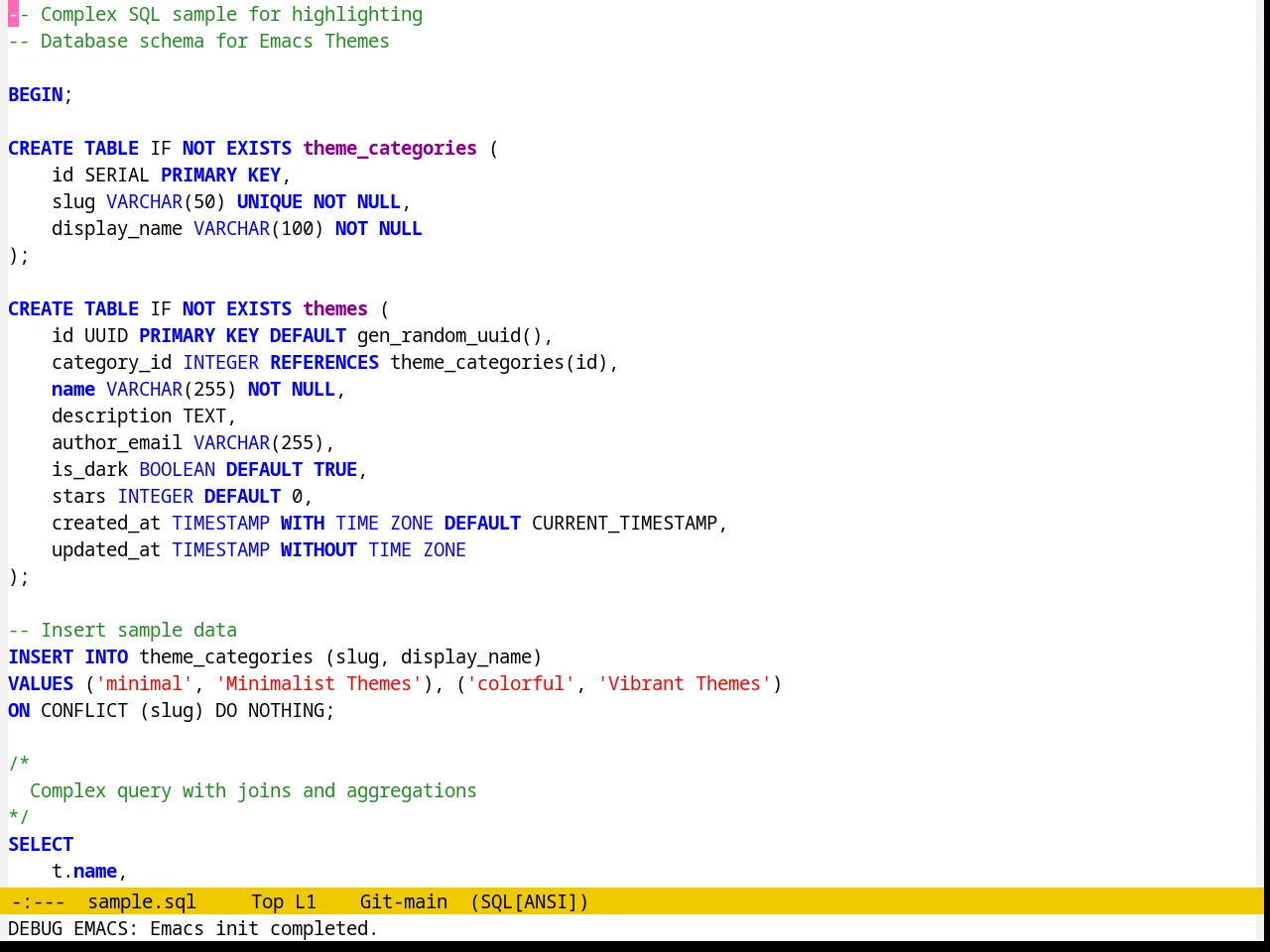Click CONFLICT in the ON CONFLICT clause

(84, 710)
